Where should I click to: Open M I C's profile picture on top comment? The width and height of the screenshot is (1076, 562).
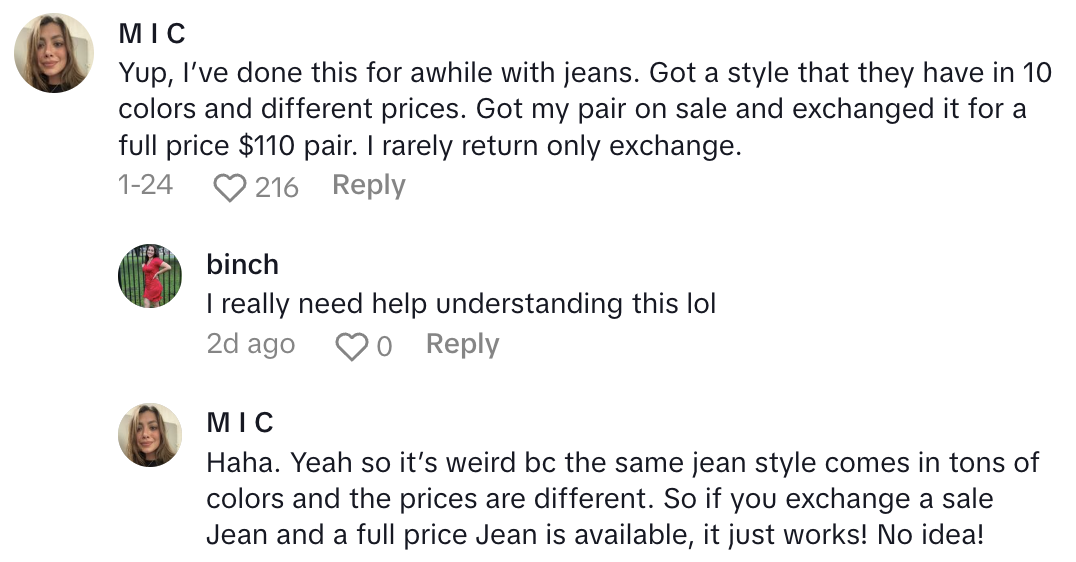point(55,54)
